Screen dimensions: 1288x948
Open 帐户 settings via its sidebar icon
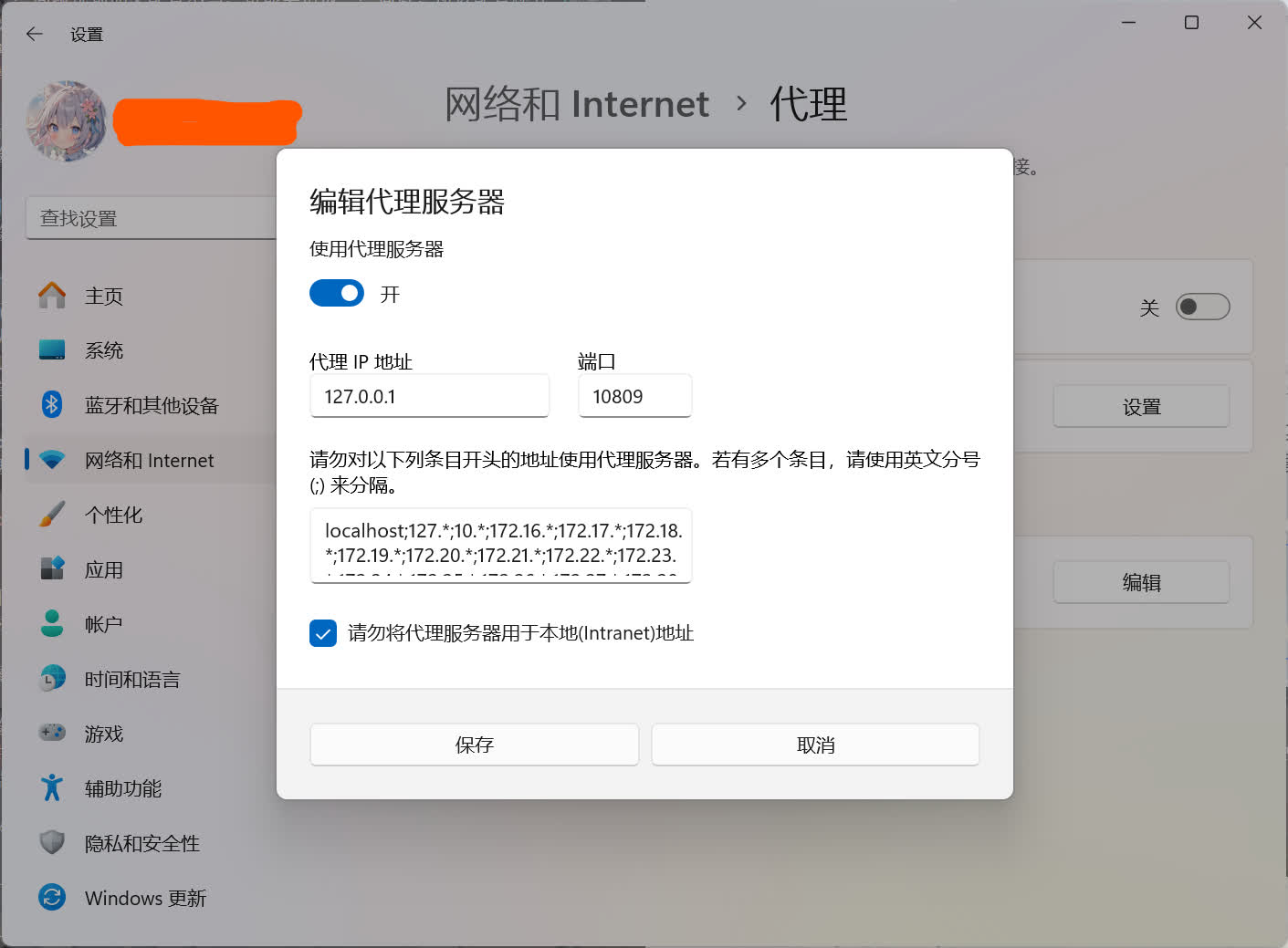click(102, 624)
